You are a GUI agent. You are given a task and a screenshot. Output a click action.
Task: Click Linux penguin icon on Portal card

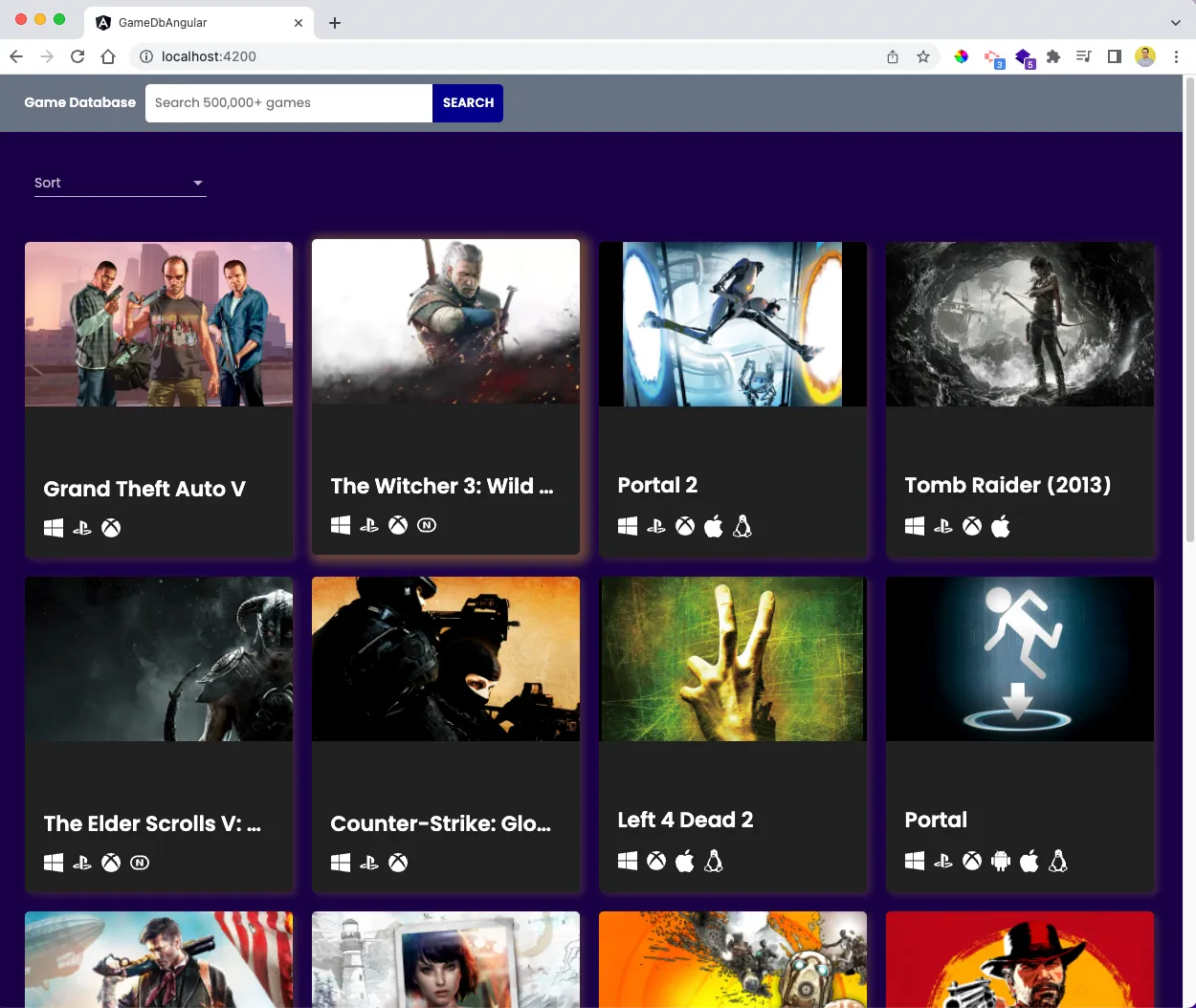point(1058,861)
